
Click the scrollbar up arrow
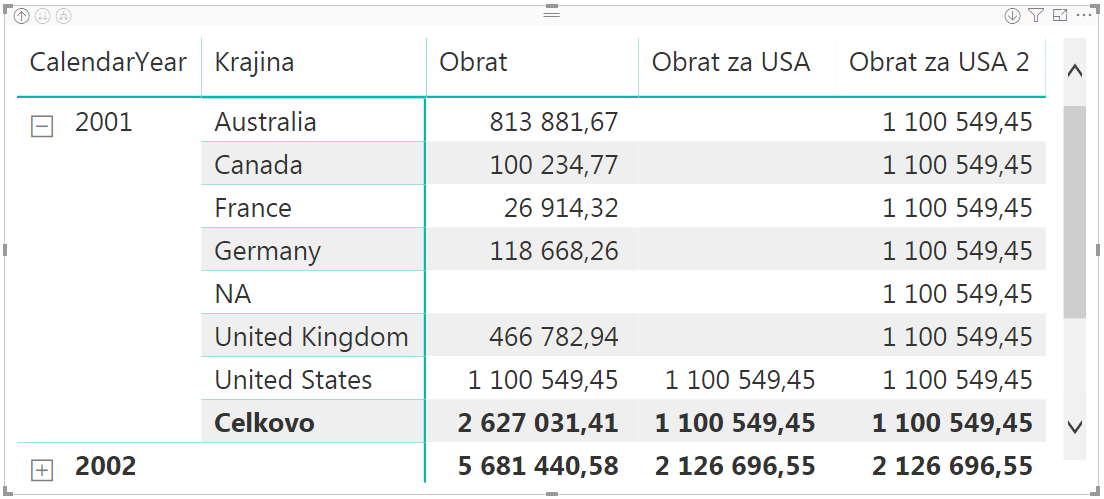(1074, 71)
